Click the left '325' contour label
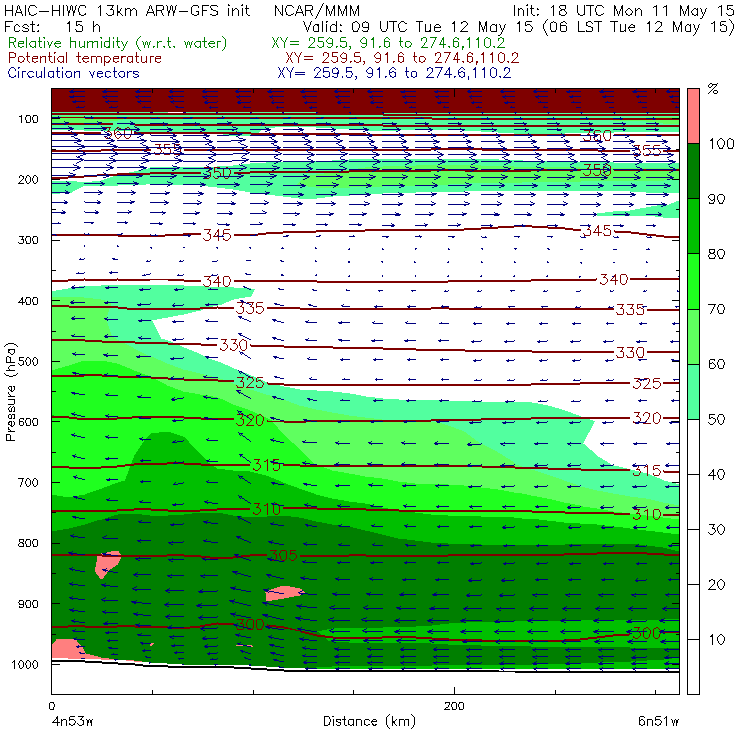The width and height of the screenshot is (740, 740). coord(250,382)
